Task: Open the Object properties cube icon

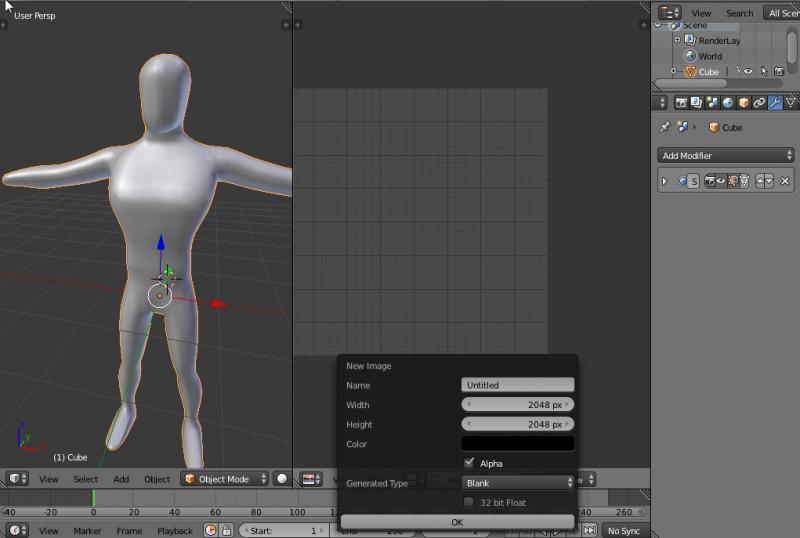Action: coord(743,102)
